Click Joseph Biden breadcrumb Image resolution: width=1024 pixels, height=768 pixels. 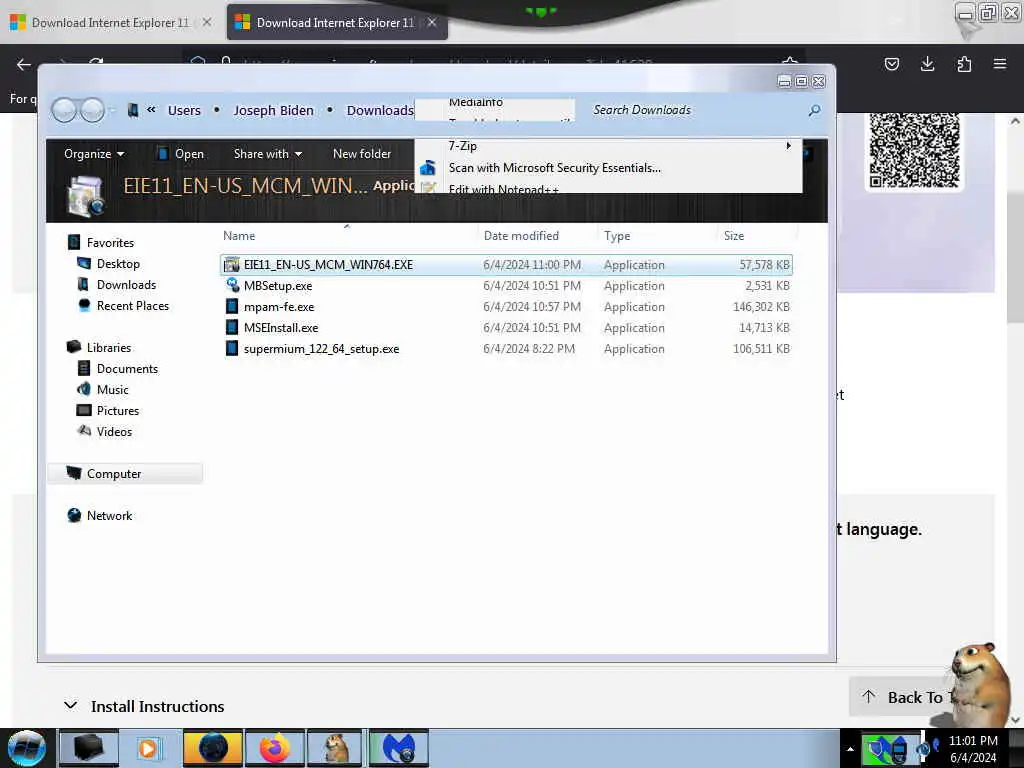273,110
